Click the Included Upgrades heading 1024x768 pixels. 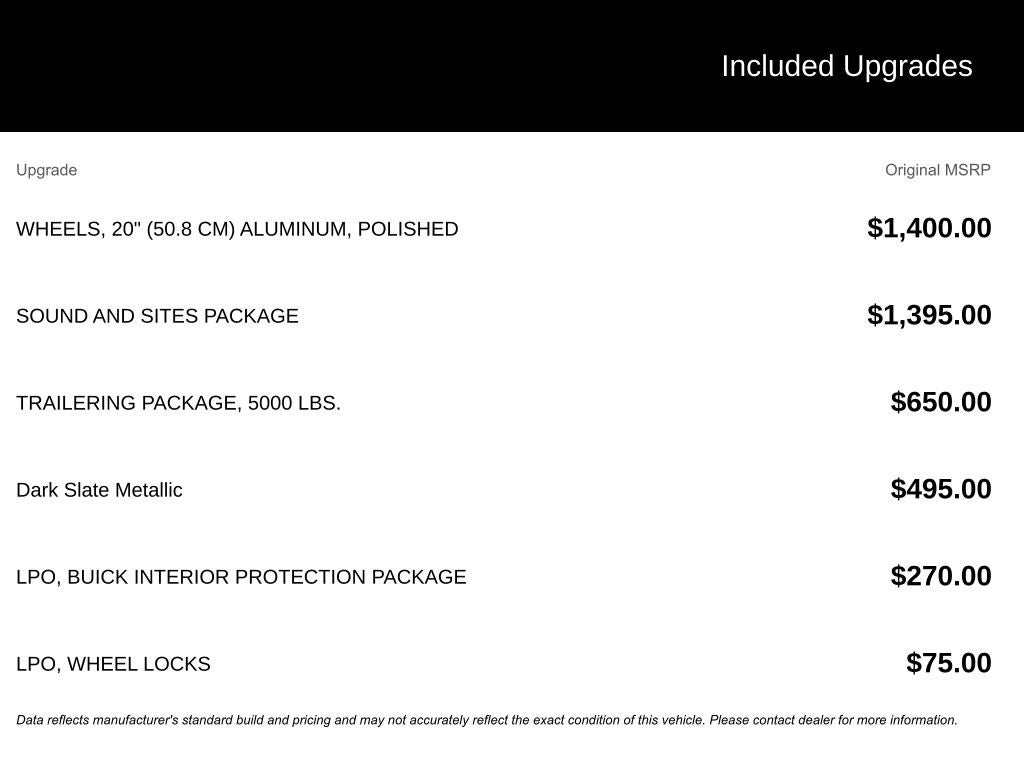846,66
